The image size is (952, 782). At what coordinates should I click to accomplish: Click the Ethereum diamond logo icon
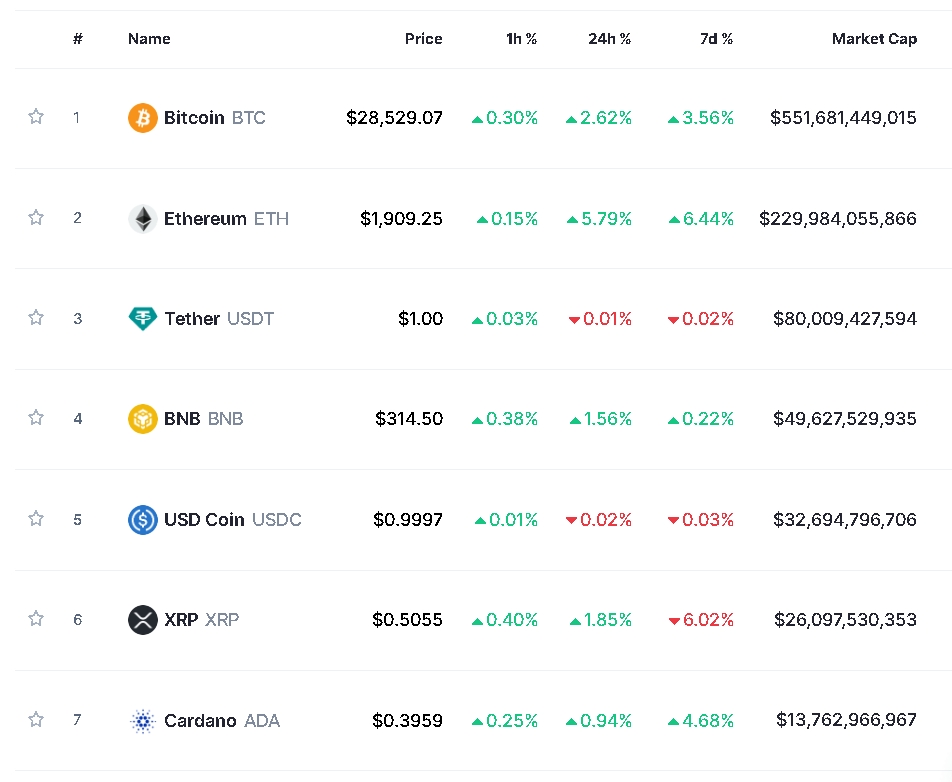coord(143,219)
